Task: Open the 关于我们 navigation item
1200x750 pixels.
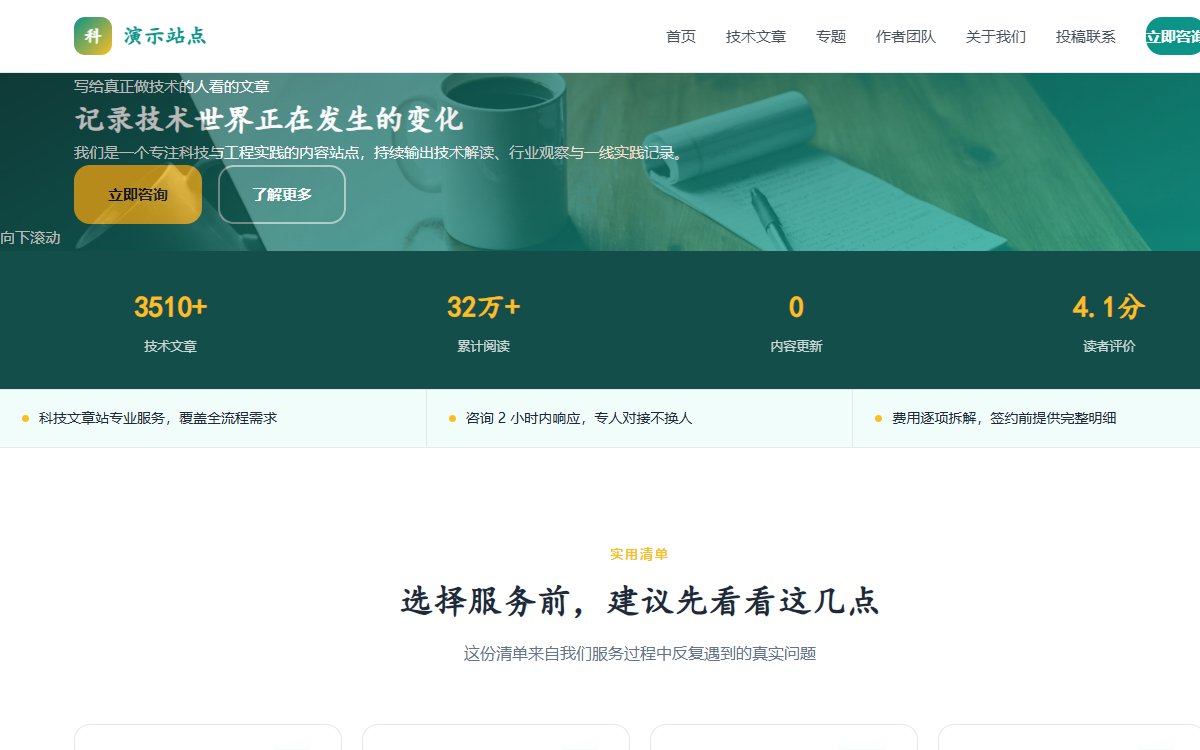Action: coord(996,37)
